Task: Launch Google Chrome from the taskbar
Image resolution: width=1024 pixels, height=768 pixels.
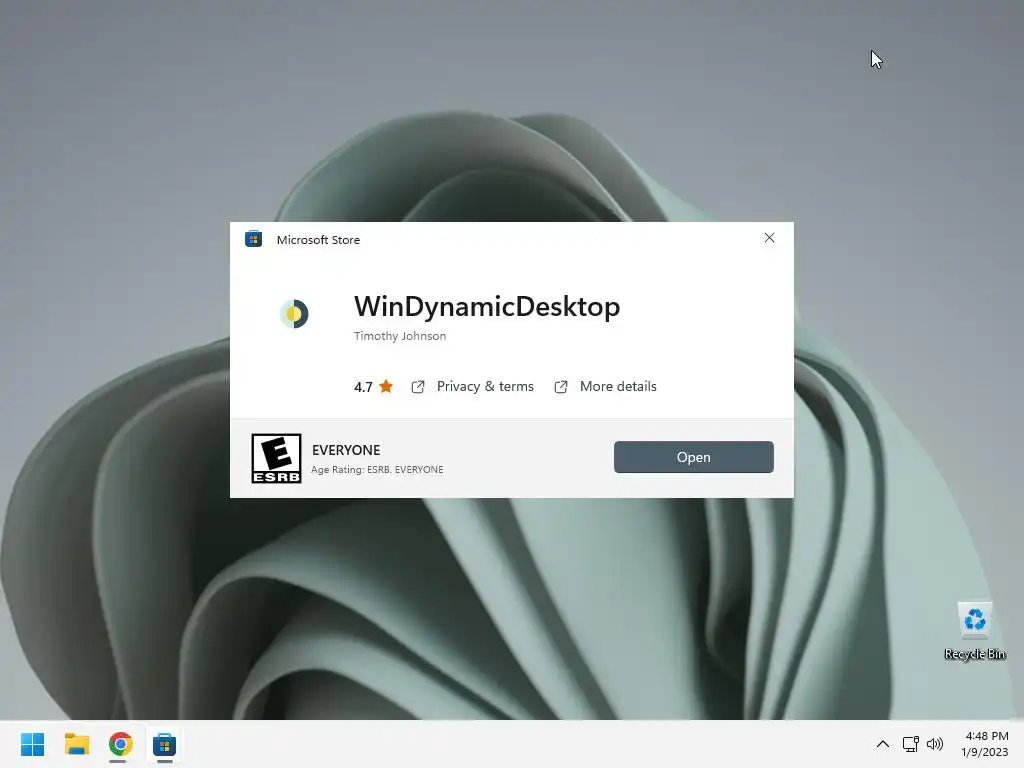Action: click(121, 744)
